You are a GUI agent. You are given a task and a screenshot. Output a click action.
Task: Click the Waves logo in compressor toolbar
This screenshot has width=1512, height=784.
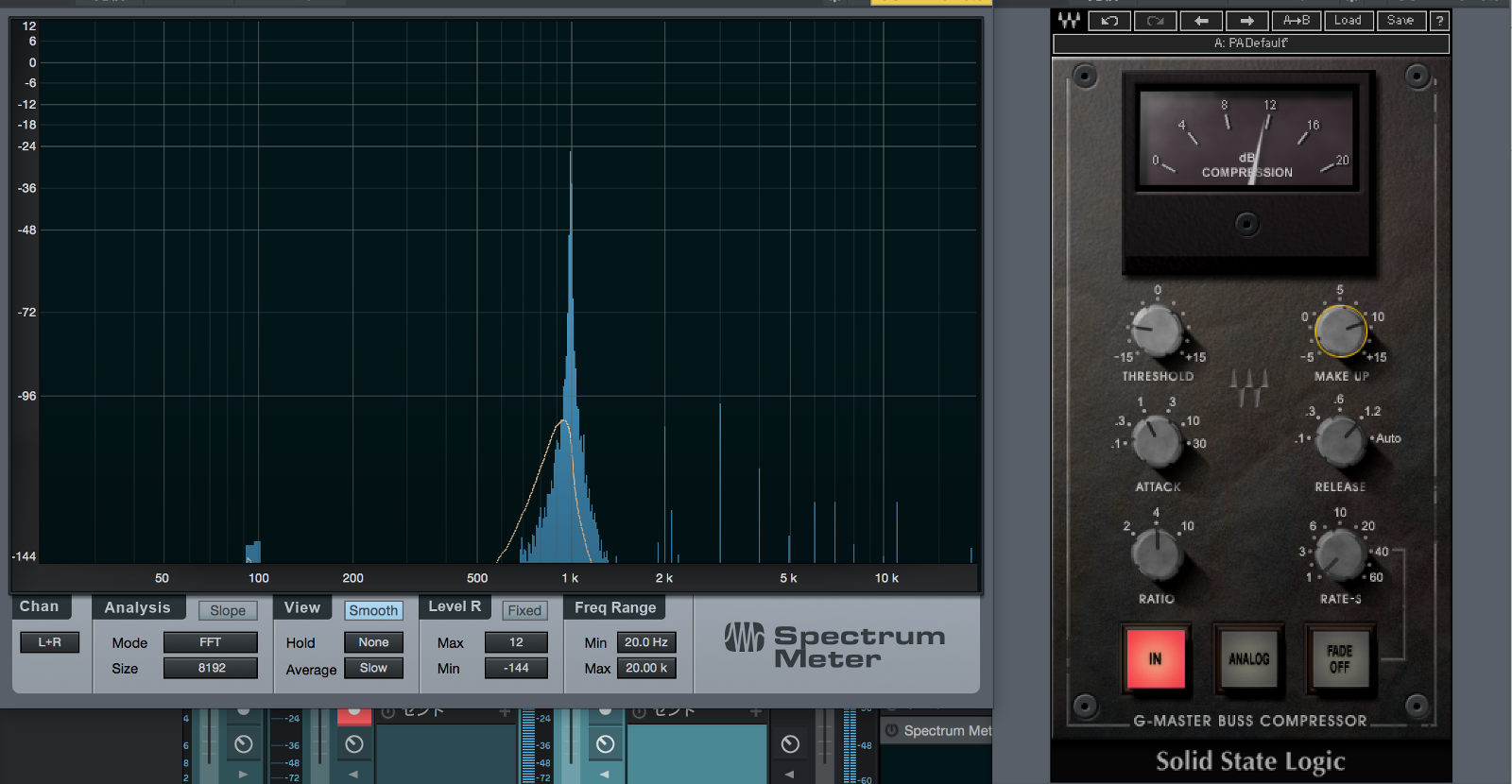point(1069,21)
